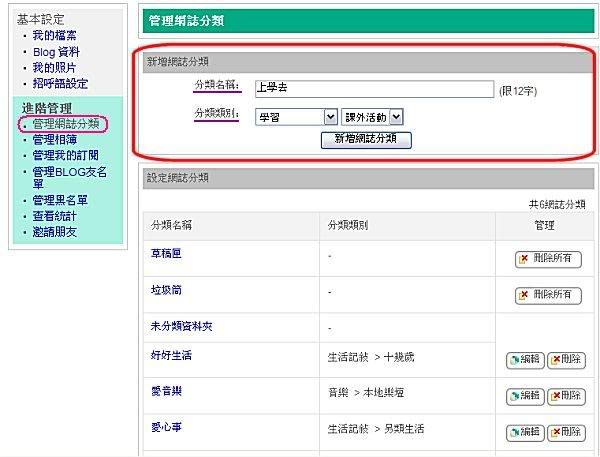Open 邀請朋友 sidebar link
The width and height of the screenshot is (600, 457).
pyautogui.click(x=55, y=232)
